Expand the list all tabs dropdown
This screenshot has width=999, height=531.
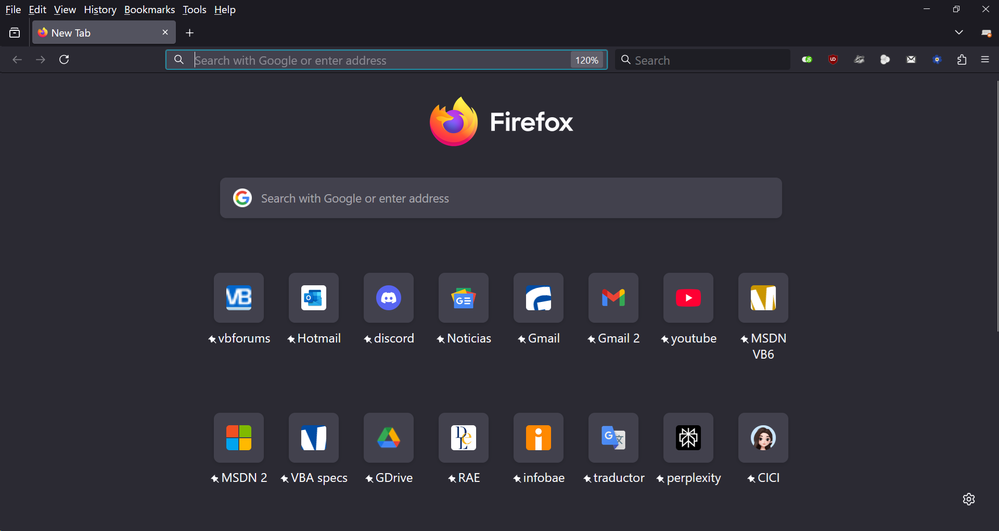(x=959, y=33)
